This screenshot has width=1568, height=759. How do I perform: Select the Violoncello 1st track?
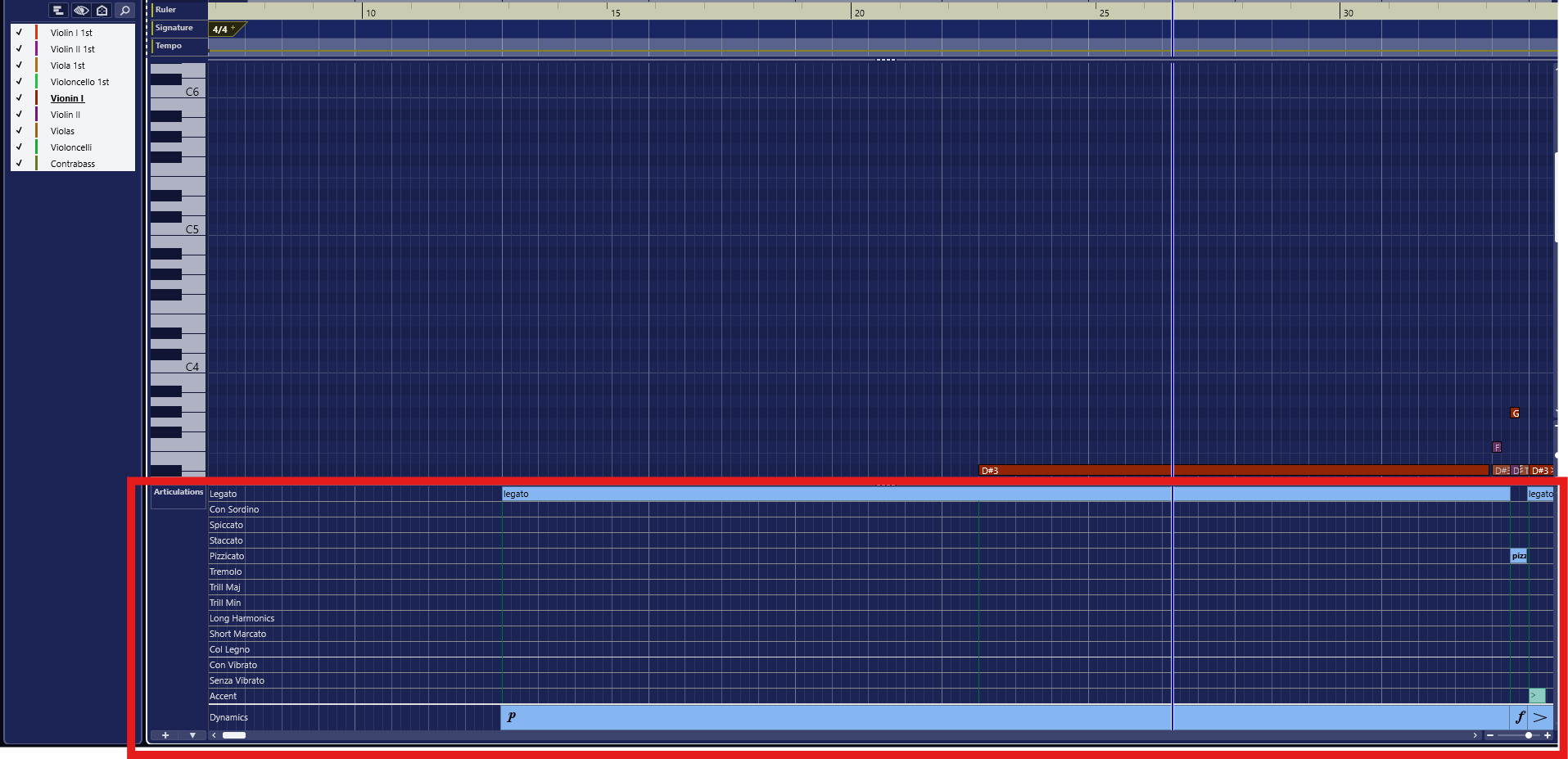[x=79, y=82]
